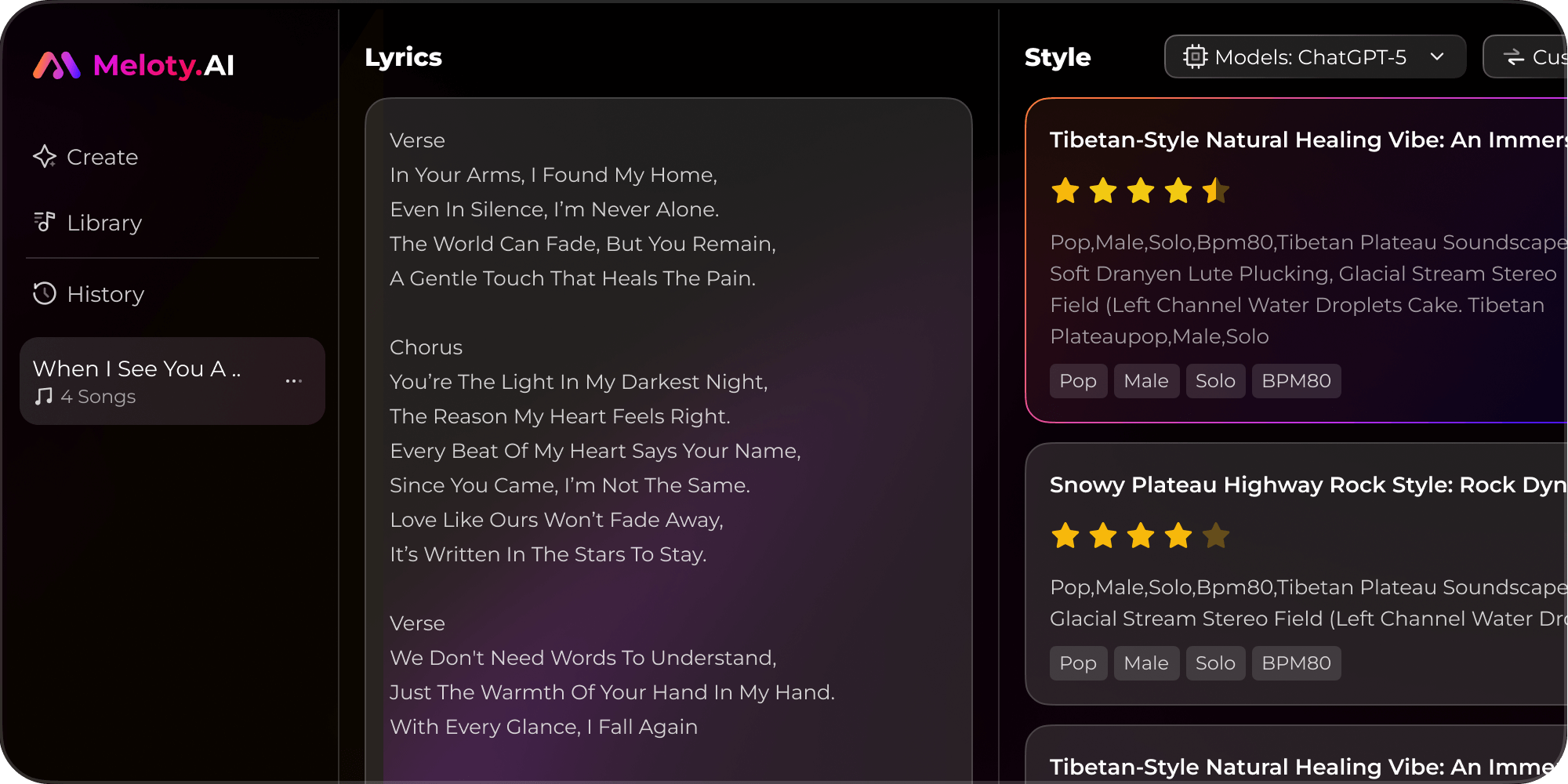1568x784 pixels.
Task: Click the fifth star on Snowy Plateau rating
Action: pos(1216,536)
